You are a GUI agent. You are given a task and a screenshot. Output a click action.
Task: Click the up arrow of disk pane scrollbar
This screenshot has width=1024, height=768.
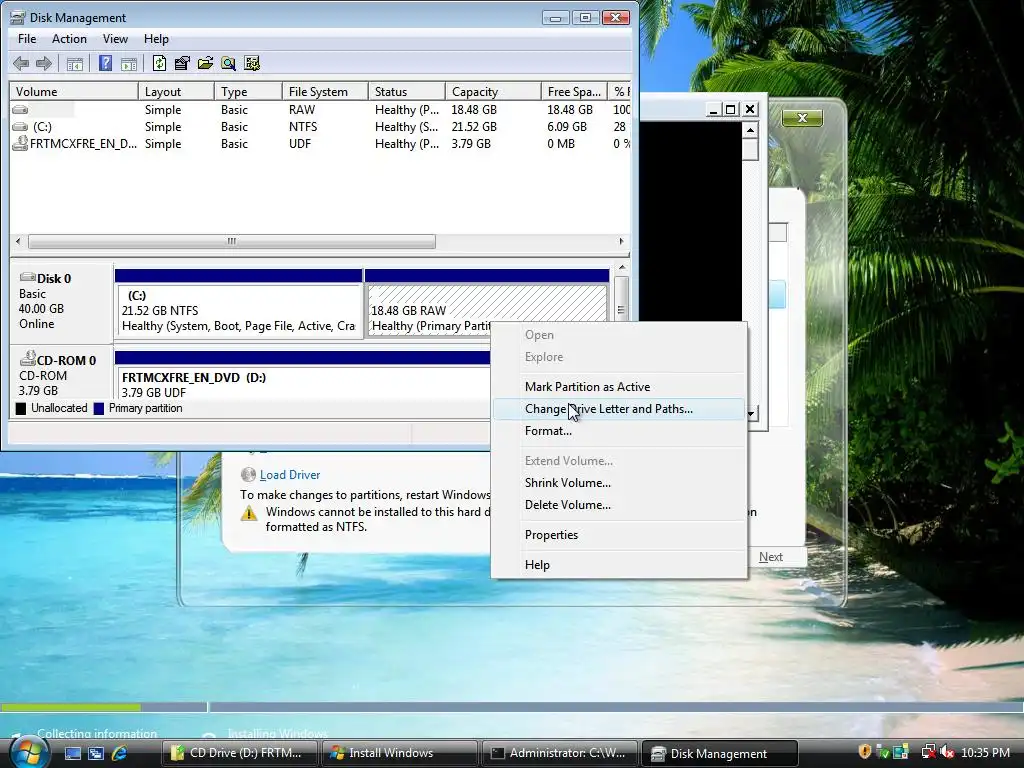622,268
